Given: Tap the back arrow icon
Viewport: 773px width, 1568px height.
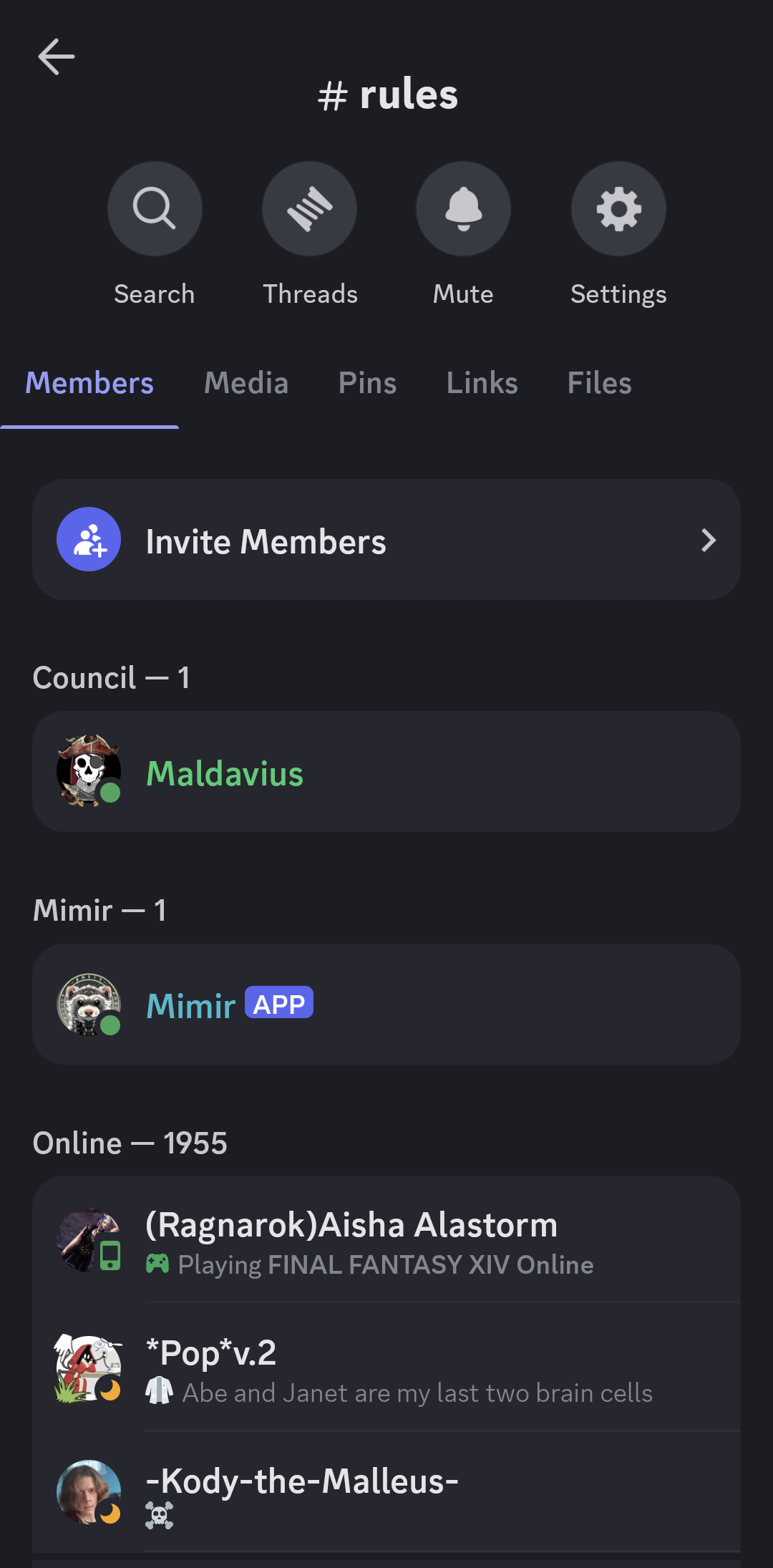Looking at the screenshot, I should tap(56, 57).
